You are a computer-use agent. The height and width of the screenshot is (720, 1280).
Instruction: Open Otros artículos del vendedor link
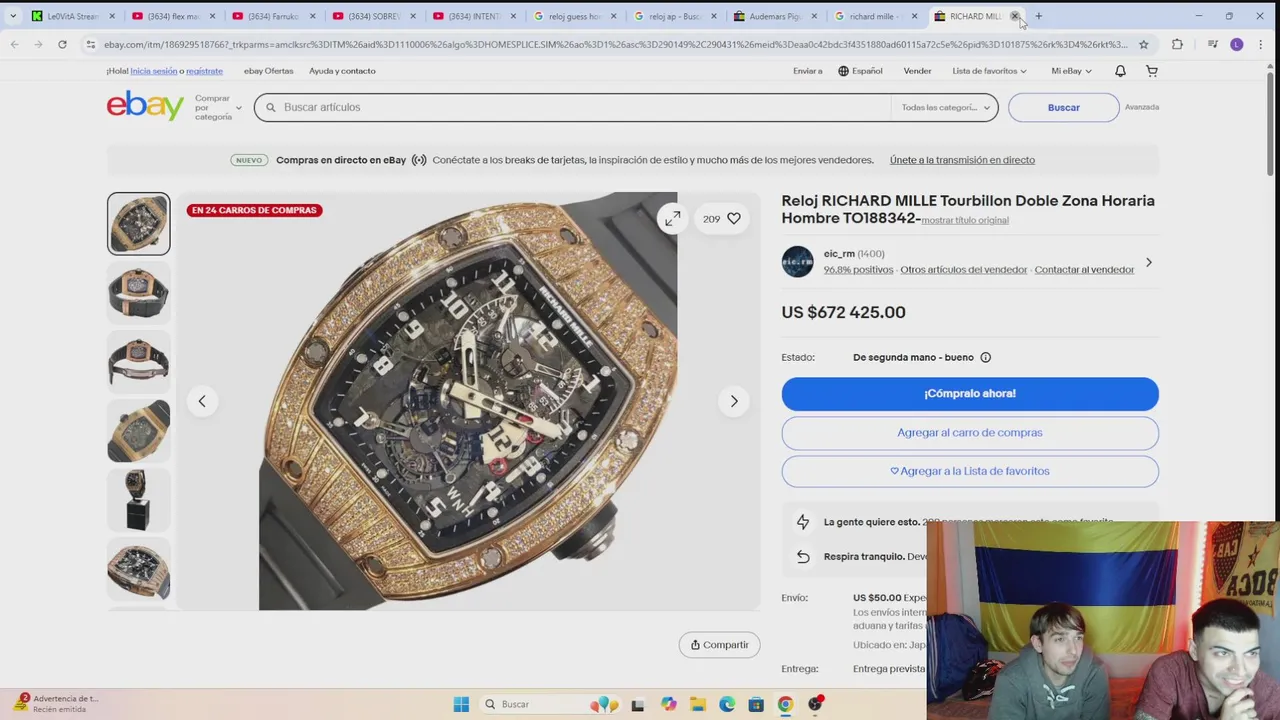[x=963, y=270]
